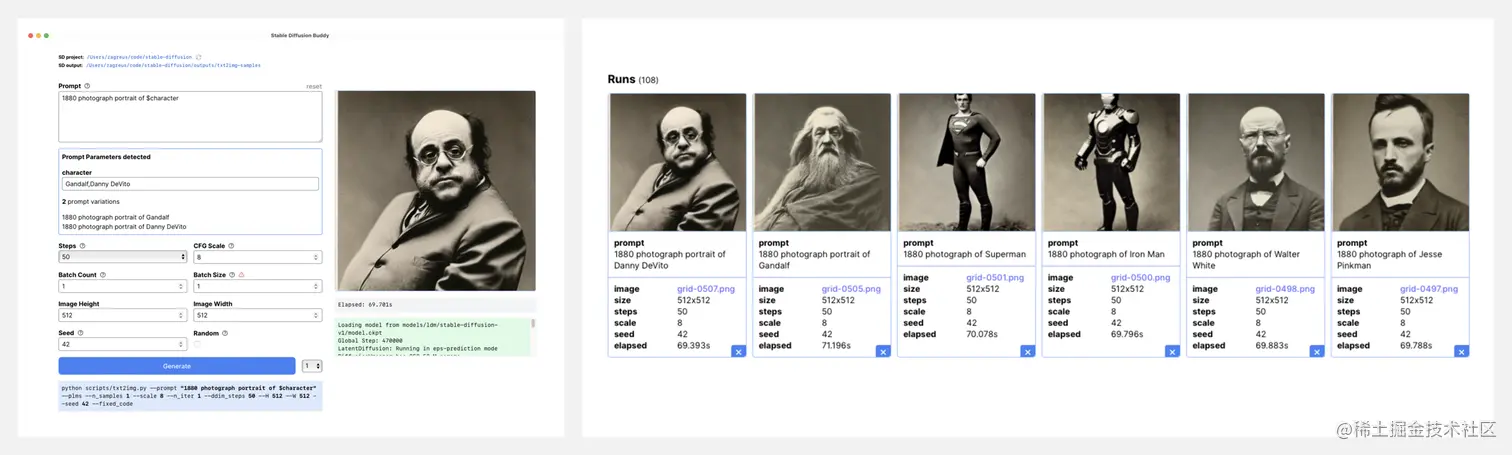The width and height of the screenshot is (1512, 455).
Task: Click elapsed value 71.196s in Gandalf card
Action: 838,345
